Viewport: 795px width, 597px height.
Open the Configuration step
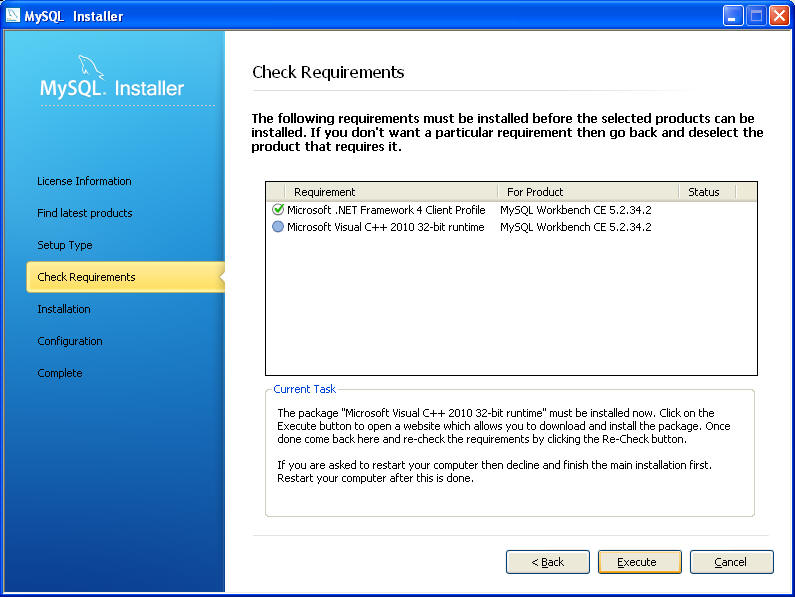tap(70, 341)
